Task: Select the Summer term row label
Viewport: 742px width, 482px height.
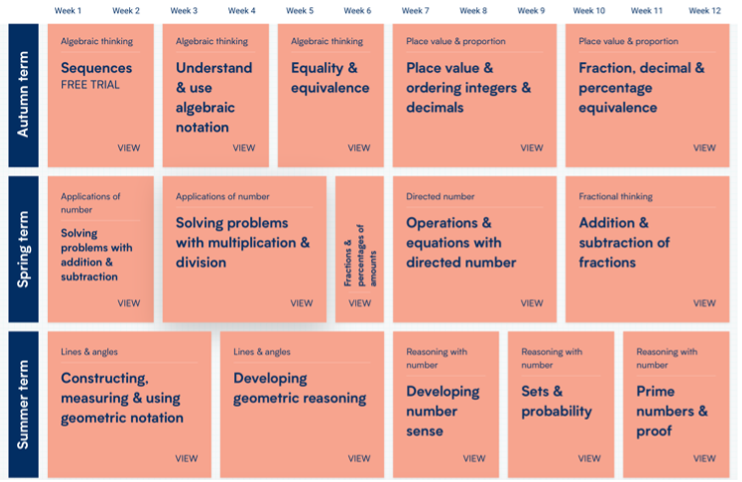Action: click(x=23, y=404)
